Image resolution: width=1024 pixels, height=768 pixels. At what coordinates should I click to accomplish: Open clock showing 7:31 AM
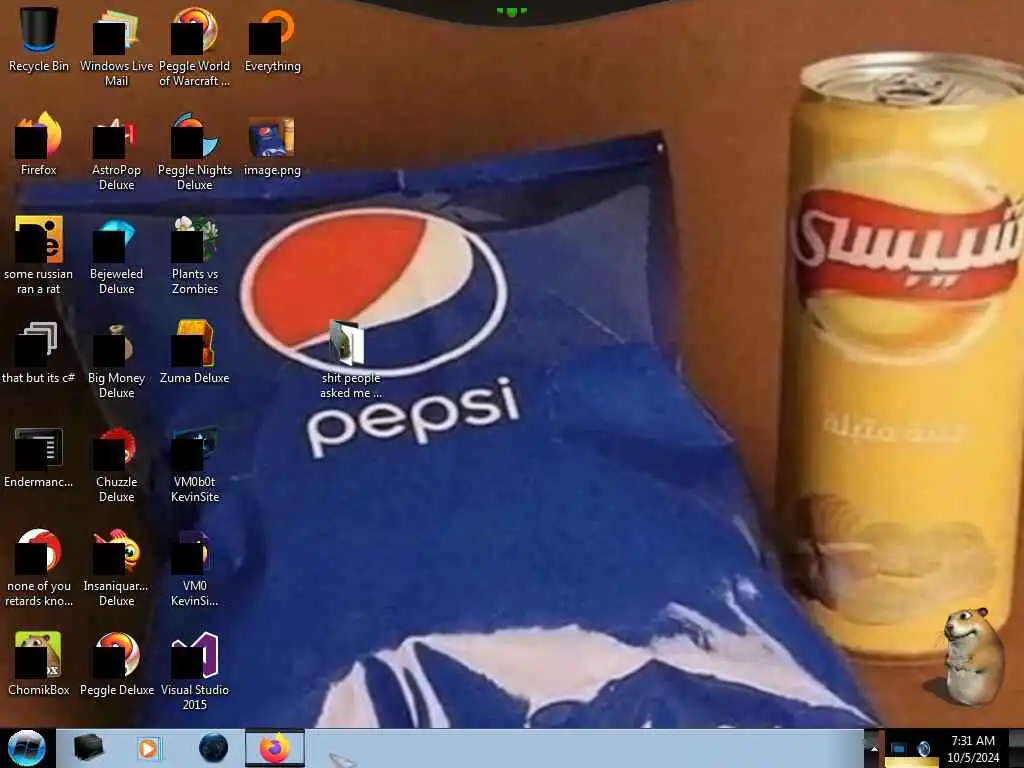(973, 749)
